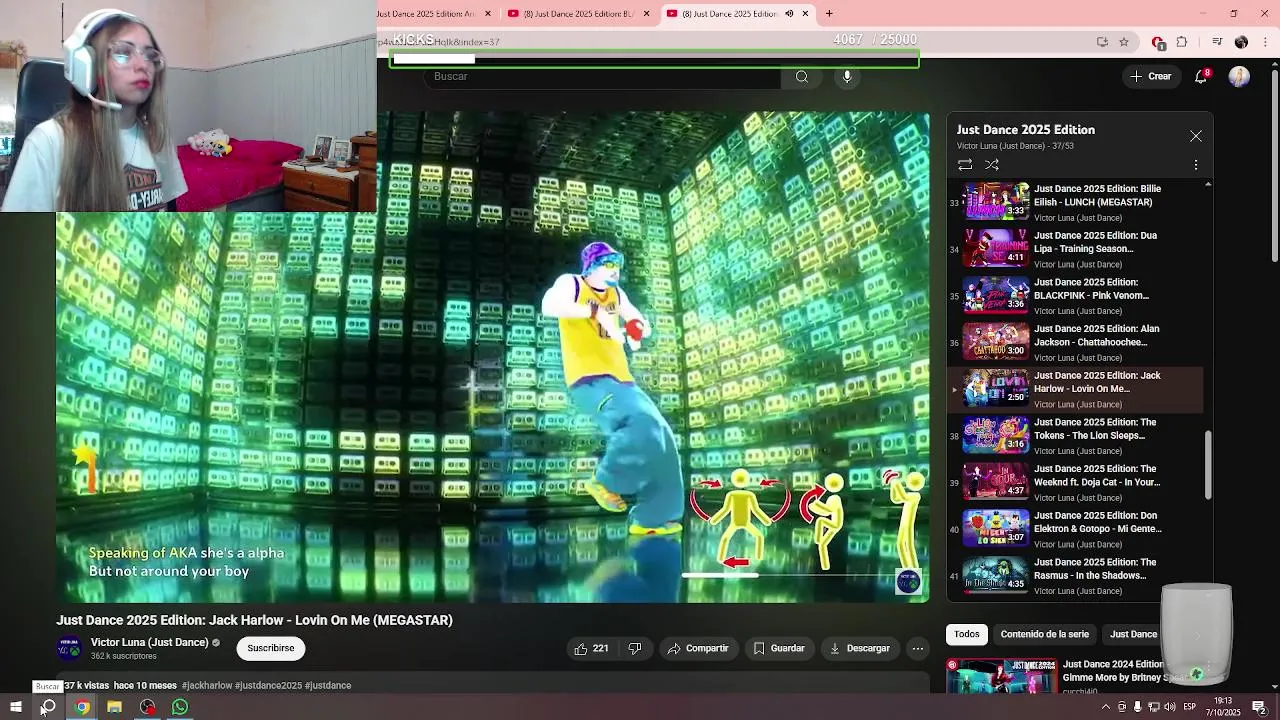This screenshot has width=1280, height=720.
Task: Start voice search with the microphone icon
Action: 847,77
